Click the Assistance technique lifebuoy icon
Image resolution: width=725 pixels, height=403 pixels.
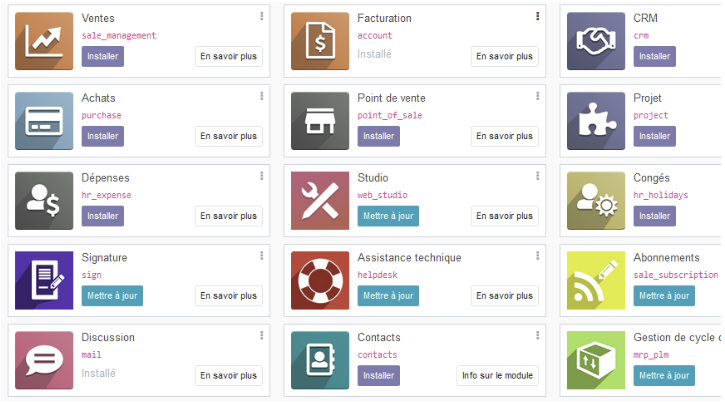pyautogui.click(x=320, y=280)
